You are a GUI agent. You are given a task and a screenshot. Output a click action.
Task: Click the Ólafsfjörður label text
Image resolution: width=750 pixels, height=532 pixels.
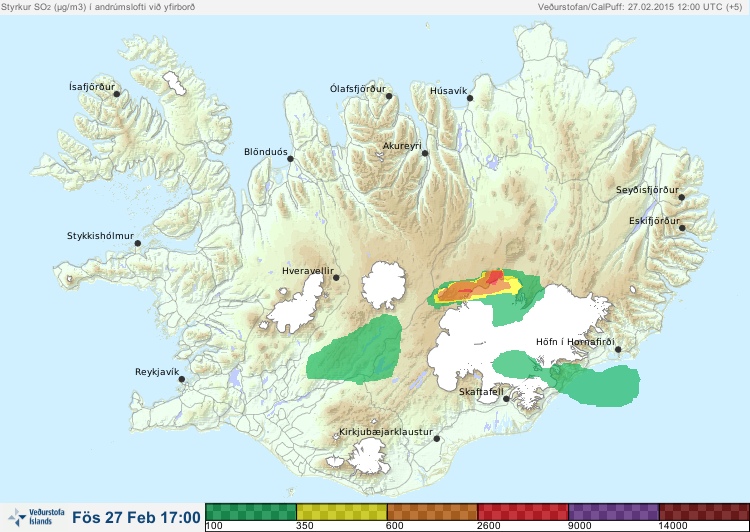(358, 89)
